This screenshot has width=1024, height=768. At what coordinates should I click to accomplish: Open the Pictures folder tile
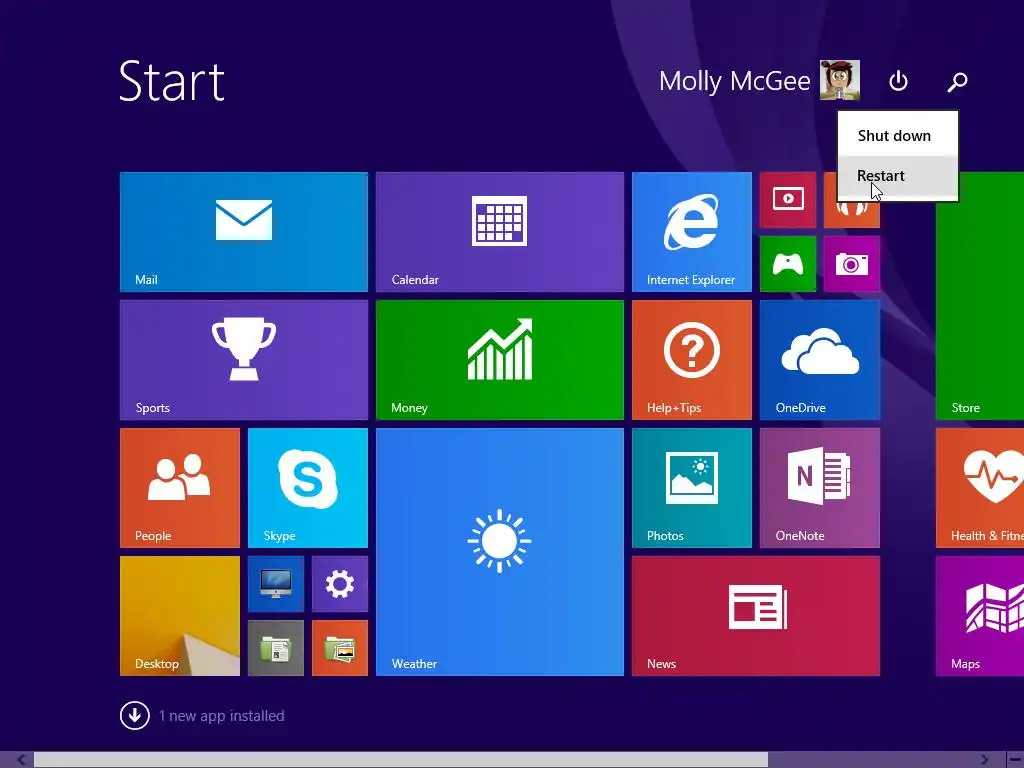pos(340,648)
